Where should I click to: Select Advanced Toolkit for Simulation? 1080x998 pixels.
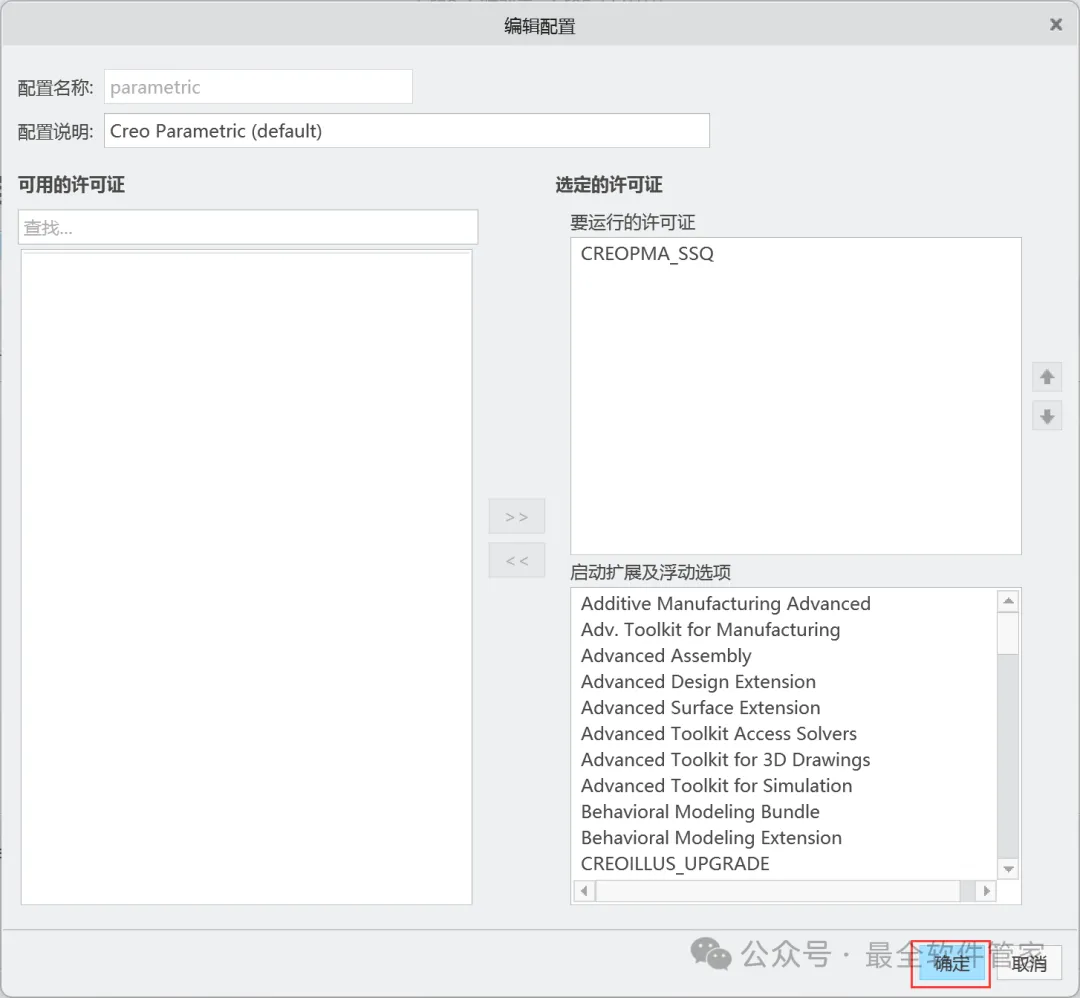[x=716, y=786]
